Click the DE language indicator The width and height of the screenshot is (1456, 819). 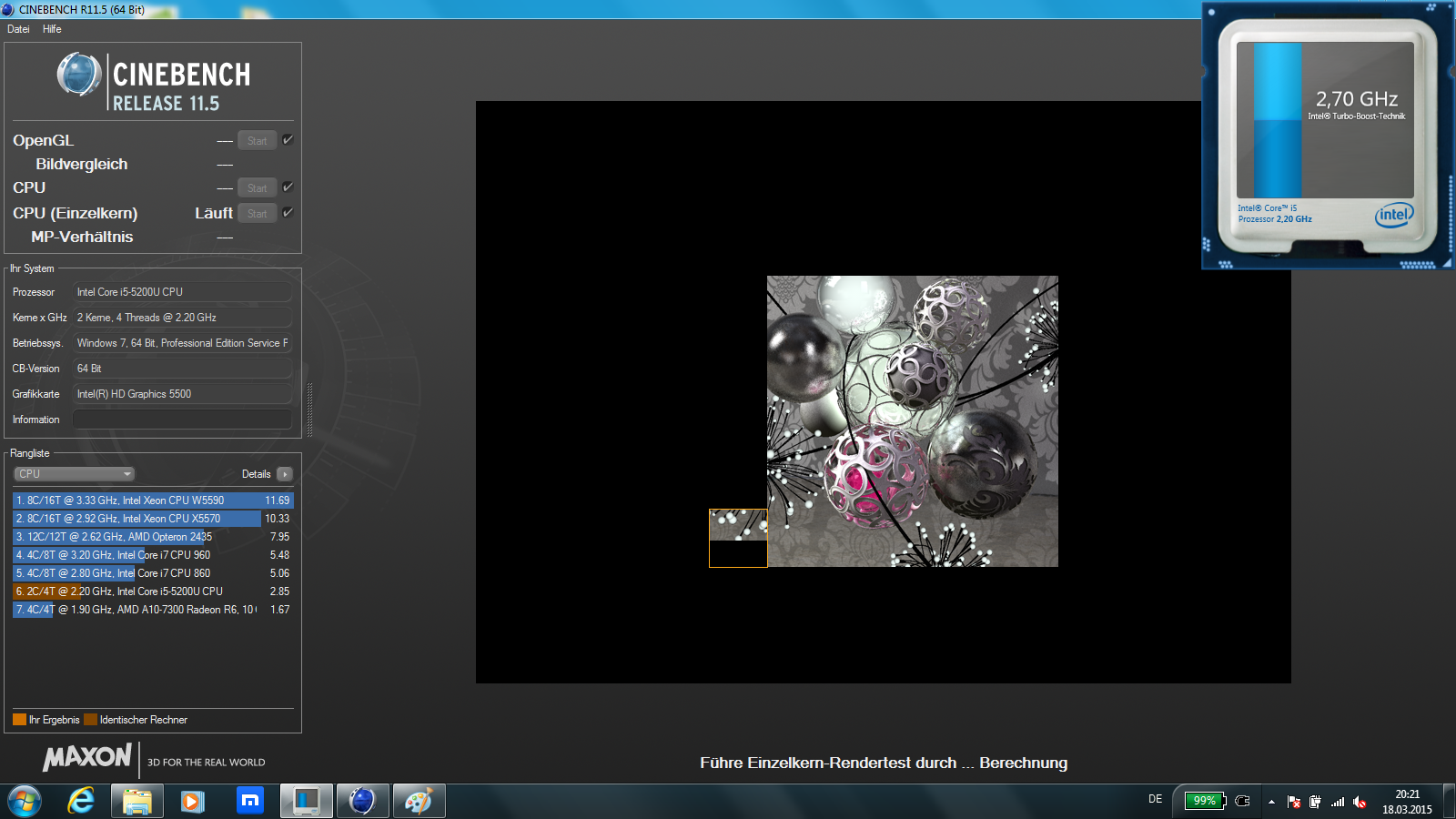click(1155, 799)
